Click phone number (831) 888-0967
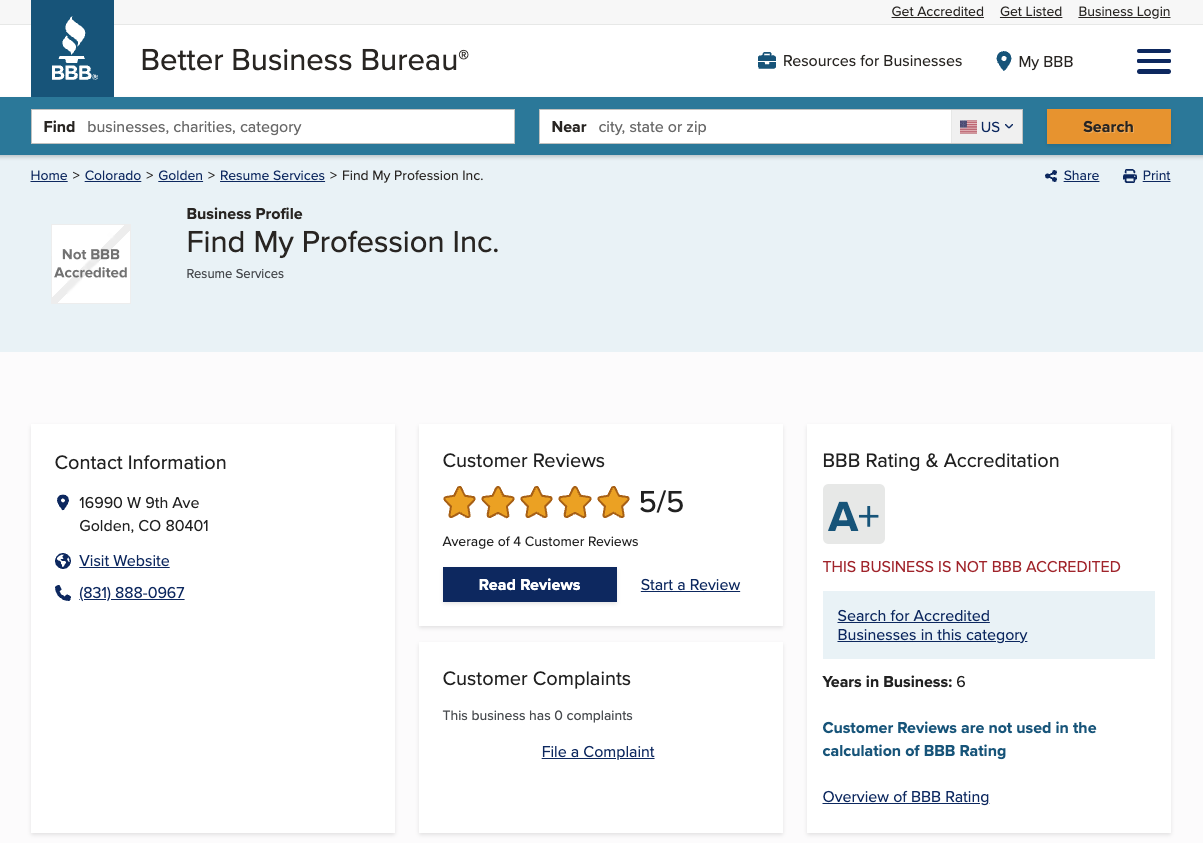The width and height of the screenshot is (1203, 843). point(132,593)
